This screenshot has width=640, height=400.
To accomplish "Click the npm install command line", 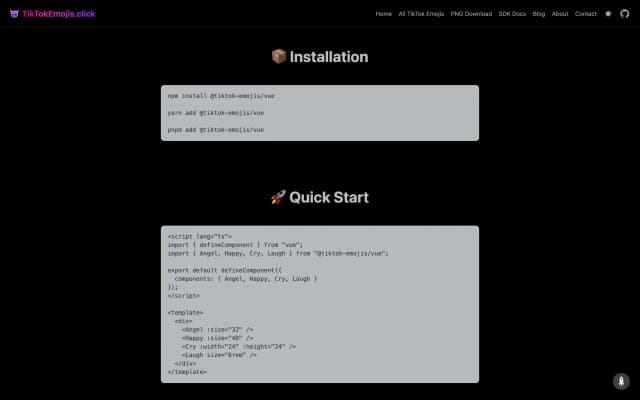I will click(x=221, y=95).
